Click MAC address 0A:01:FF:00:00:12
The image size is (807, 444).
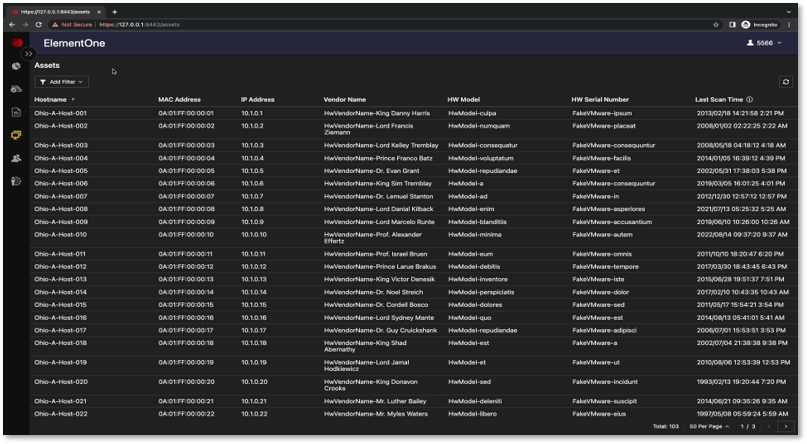185,267
